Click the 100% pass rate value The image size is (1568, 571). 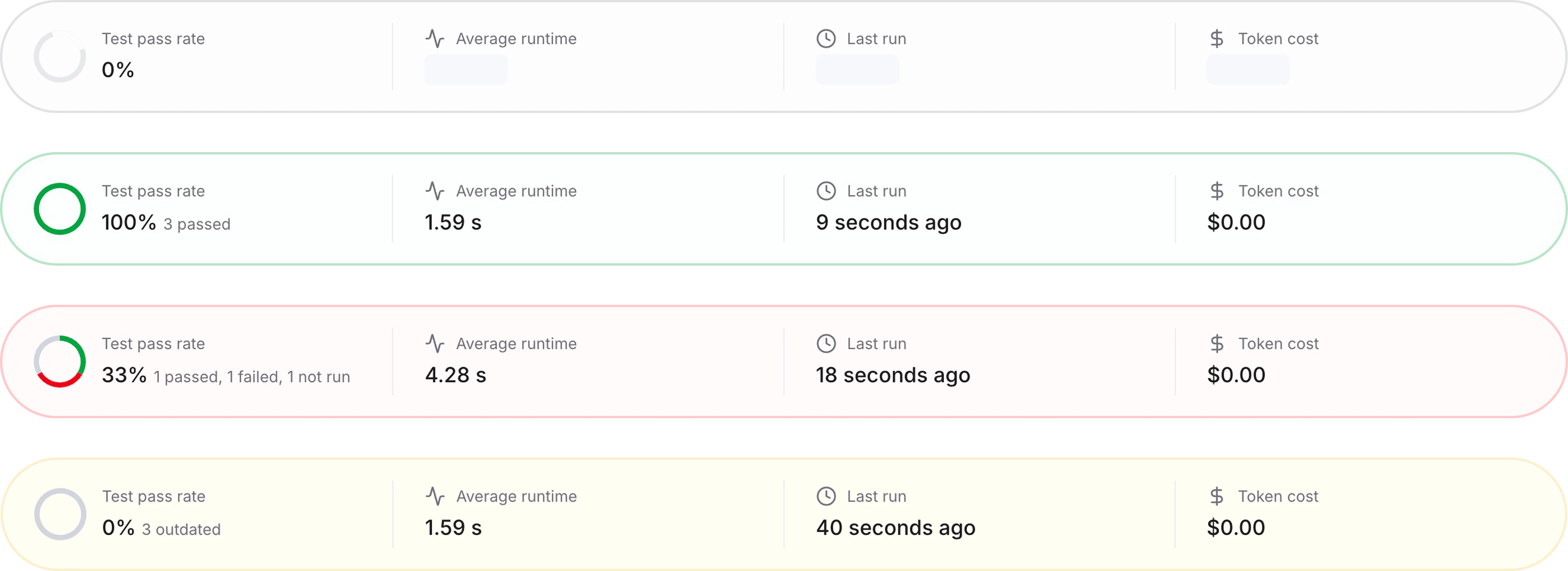click(128, 222)
